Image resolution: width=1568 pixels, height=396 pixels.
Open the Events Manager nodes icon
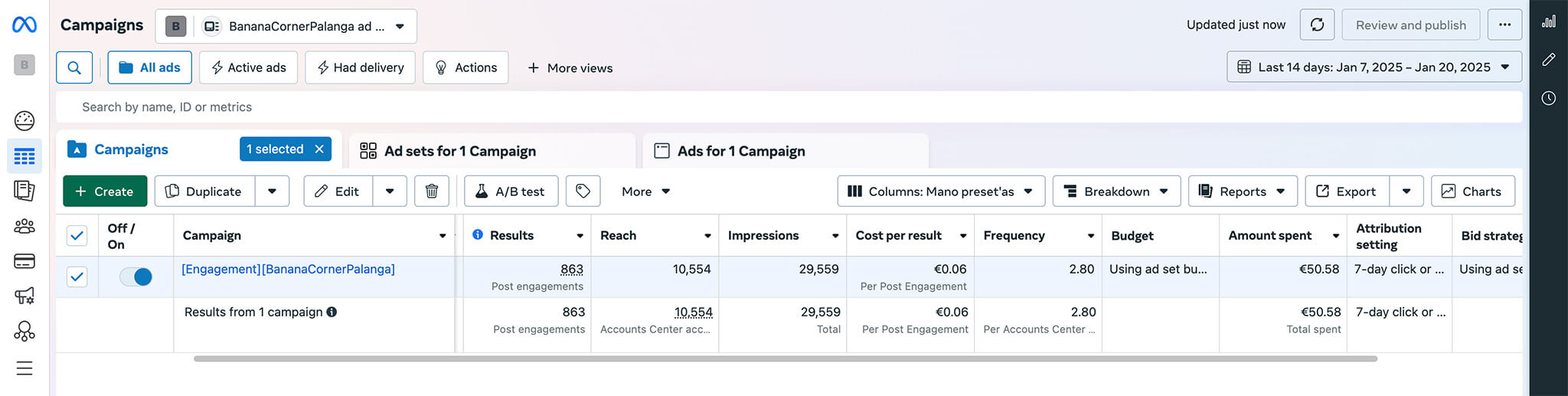(24, 331)
